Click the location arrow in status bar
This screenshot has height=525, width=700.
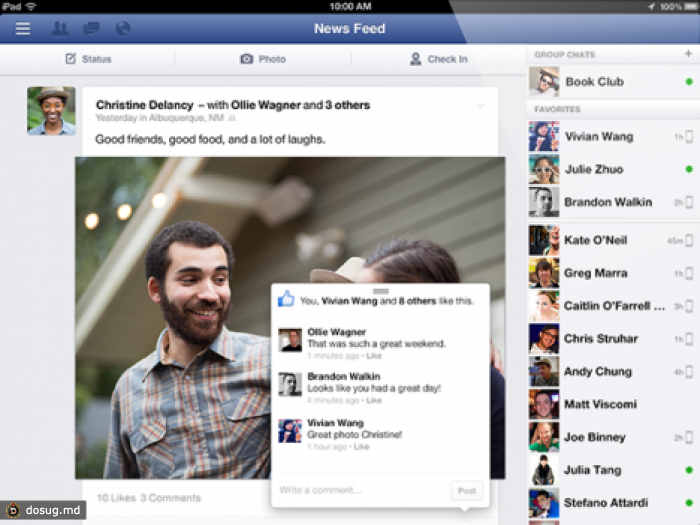[x=651, y=6]
